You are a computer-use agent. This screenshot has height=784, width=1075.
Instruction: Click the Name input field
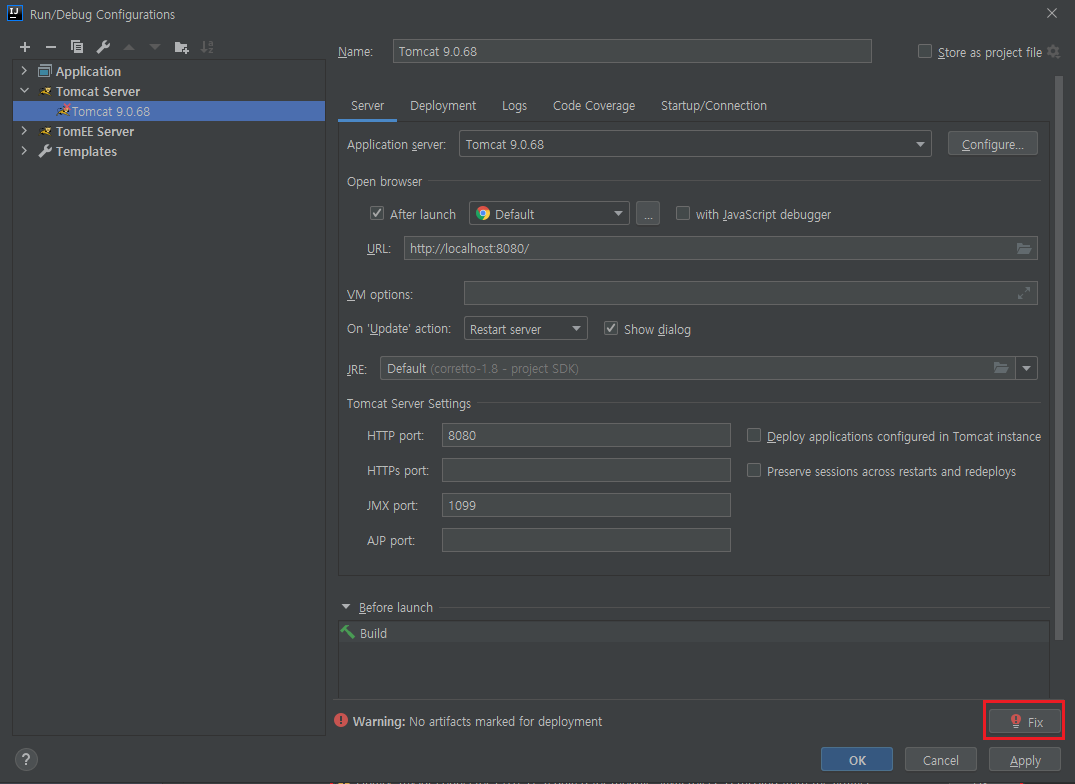coord(632,51)
